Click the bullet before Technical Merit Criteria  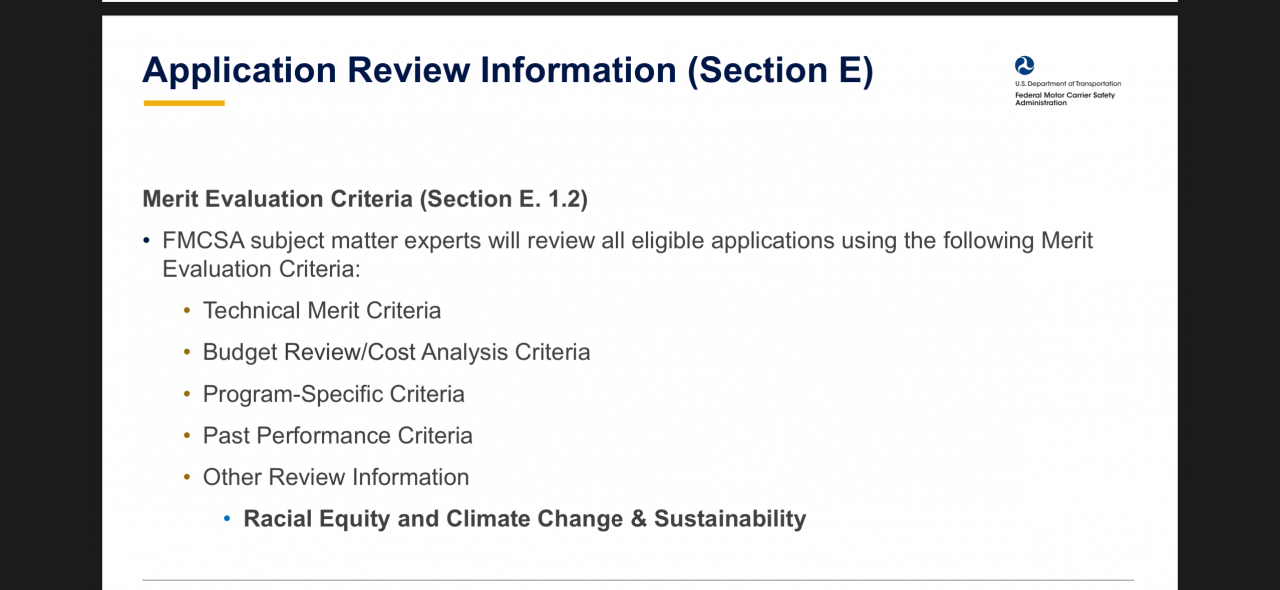pos(187,311)
